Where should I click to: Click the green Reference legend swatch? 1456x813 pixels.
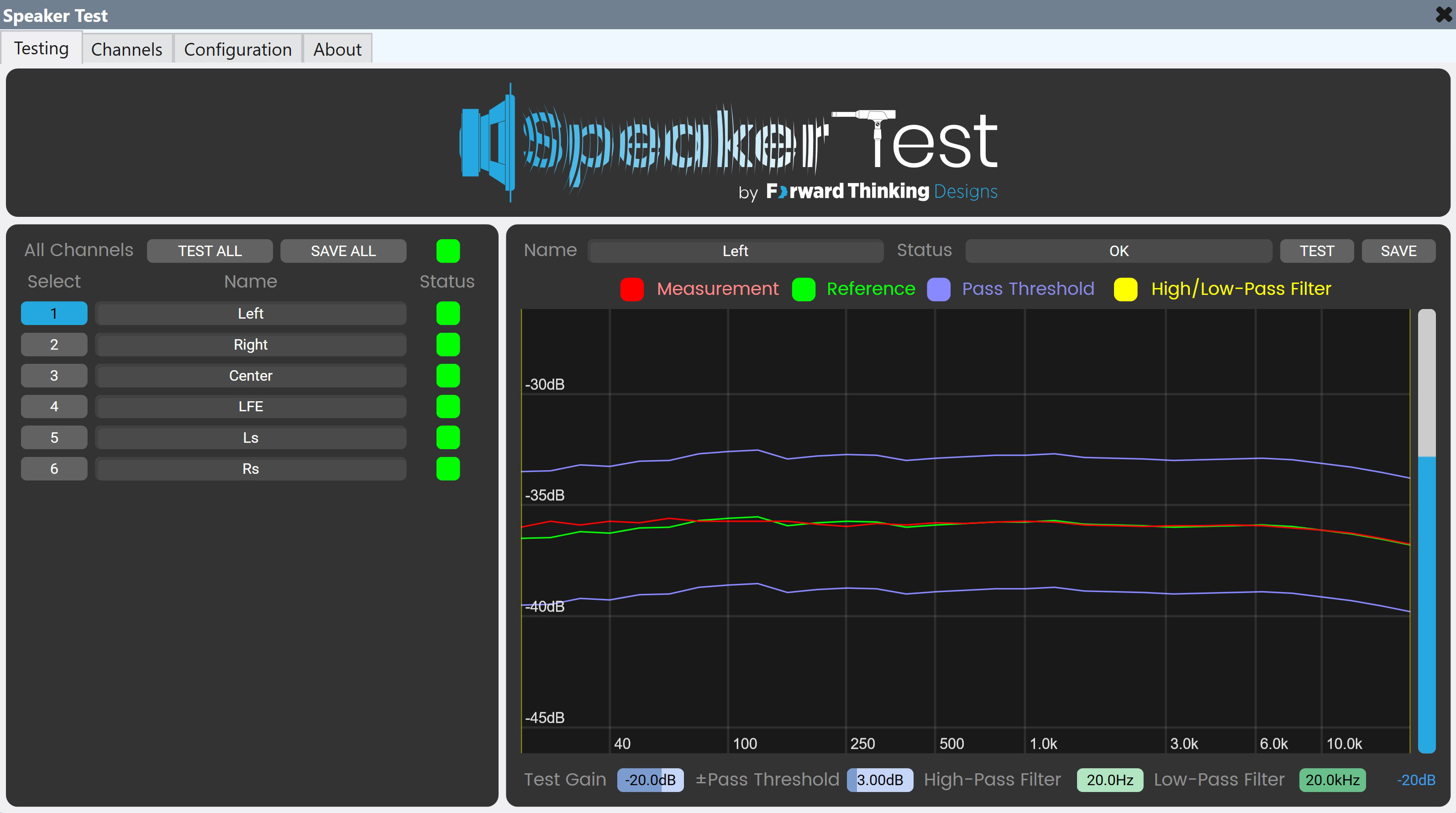(804, 289)
